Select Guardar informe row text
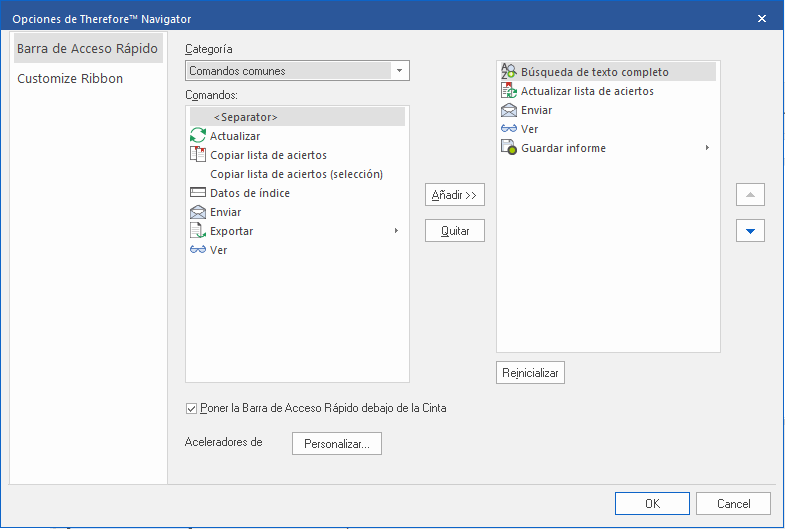785x529 pixels. tap(563, 148)
